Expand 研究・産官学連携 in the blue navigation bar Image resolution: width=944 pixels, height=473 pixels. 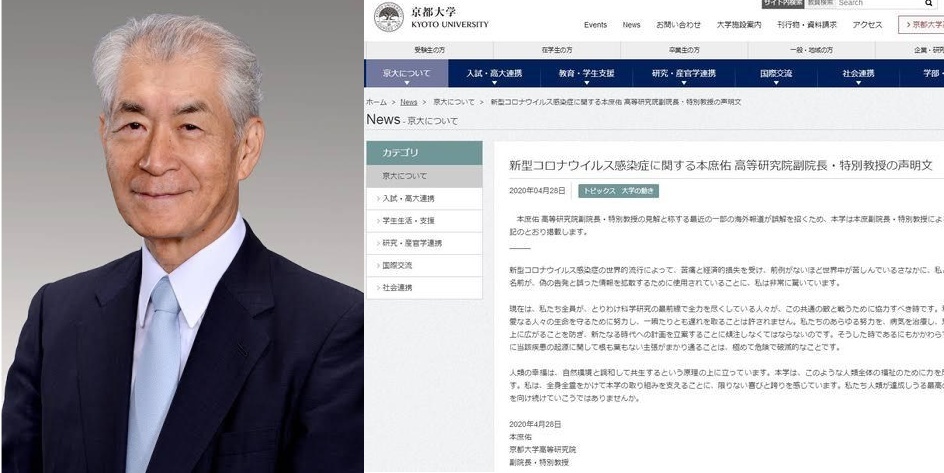click(x=684, y=74)
